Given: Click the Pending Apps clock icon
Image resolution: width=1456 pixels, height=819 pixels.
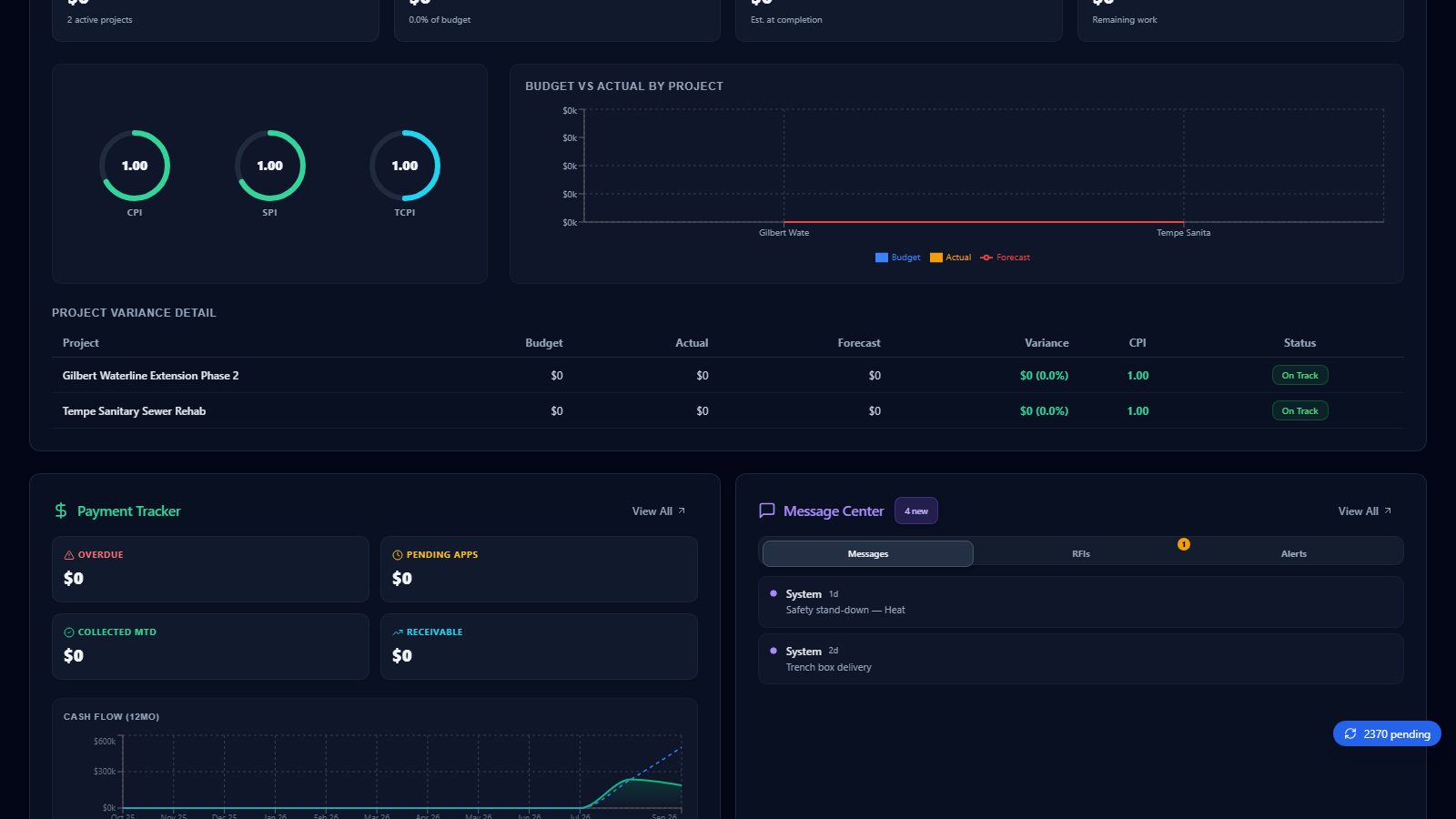Looking at the screenshot, I should (x=398, y=554).
